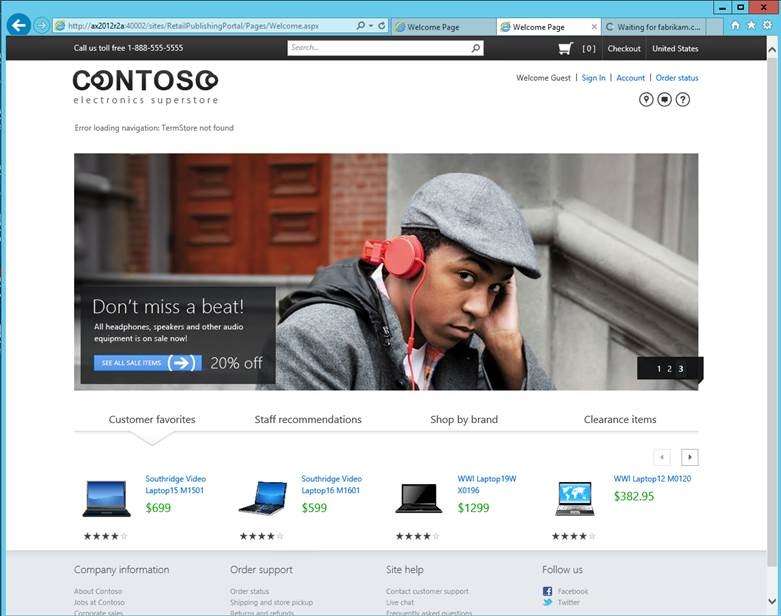Open the browser Home icon
The height and width of the screenshot is (616, 781).
(x=735, y=25)
